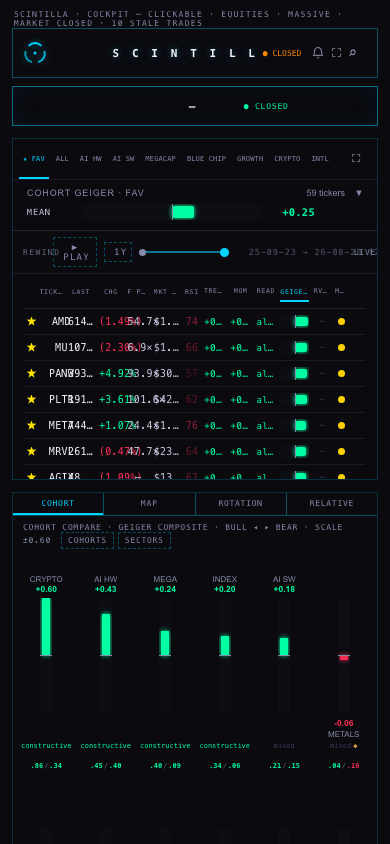Sort by the RSI column header

[x=191, y=291]
